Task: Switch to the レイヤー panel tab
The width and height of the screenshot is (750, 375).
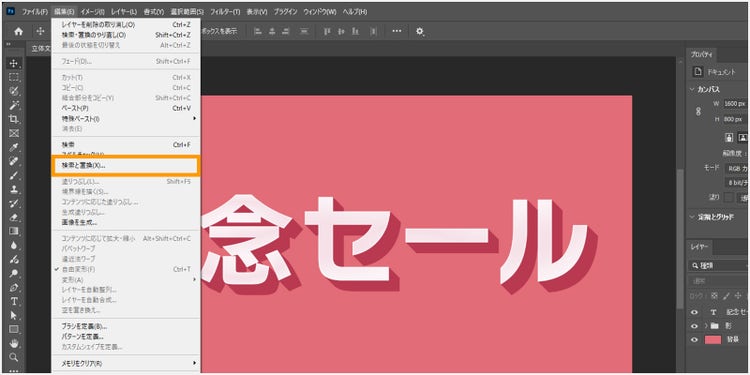Action: [x=698, y=247]
